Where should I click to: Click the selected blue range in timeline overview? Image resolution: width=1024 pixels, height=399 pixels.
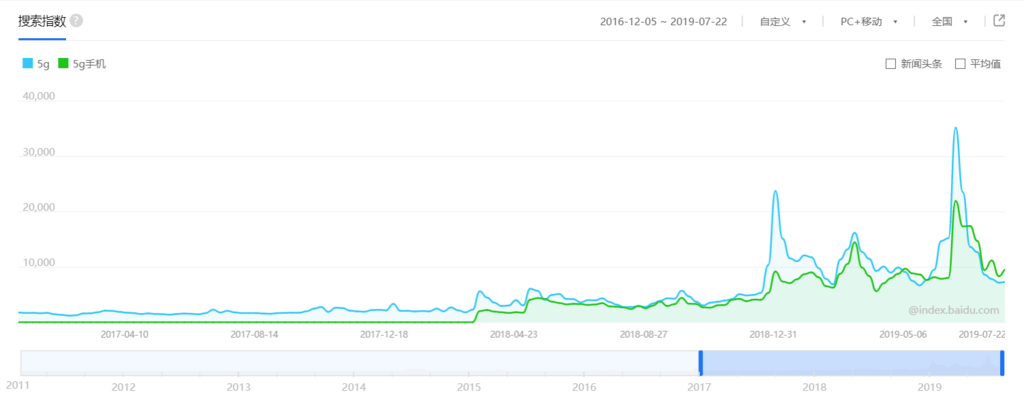coord(852,362)
